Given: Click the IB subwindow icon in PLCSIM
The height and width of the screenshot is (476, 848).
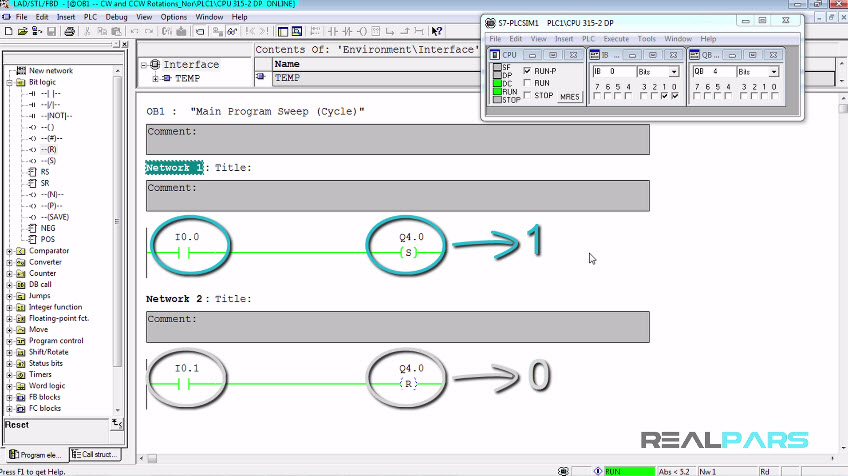Looking at the screenshot, I should tap(594, 55).
